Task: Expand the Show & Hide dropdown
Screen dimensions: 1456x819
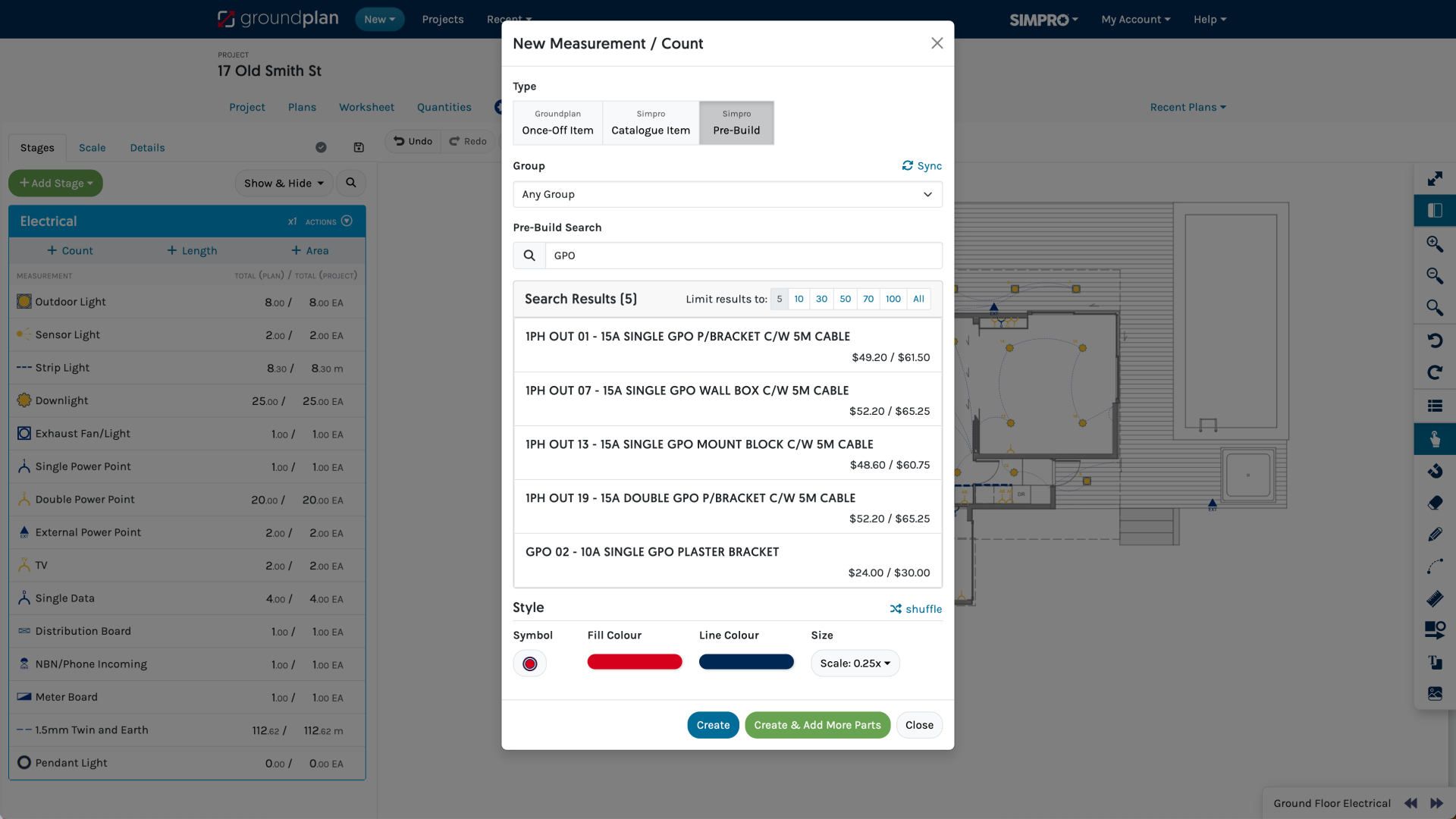Action: pyautogui.click(x=284, y=183)
